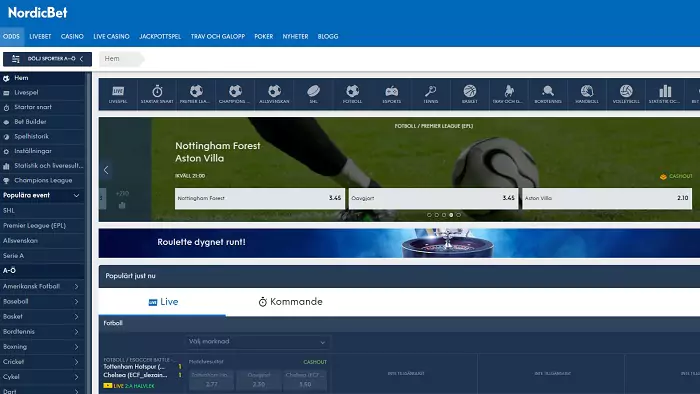Image resolution: width=700 pixels, height=394 pixels.
Task: Open the Välj marknad dropdown
Action: coord(257,342)
